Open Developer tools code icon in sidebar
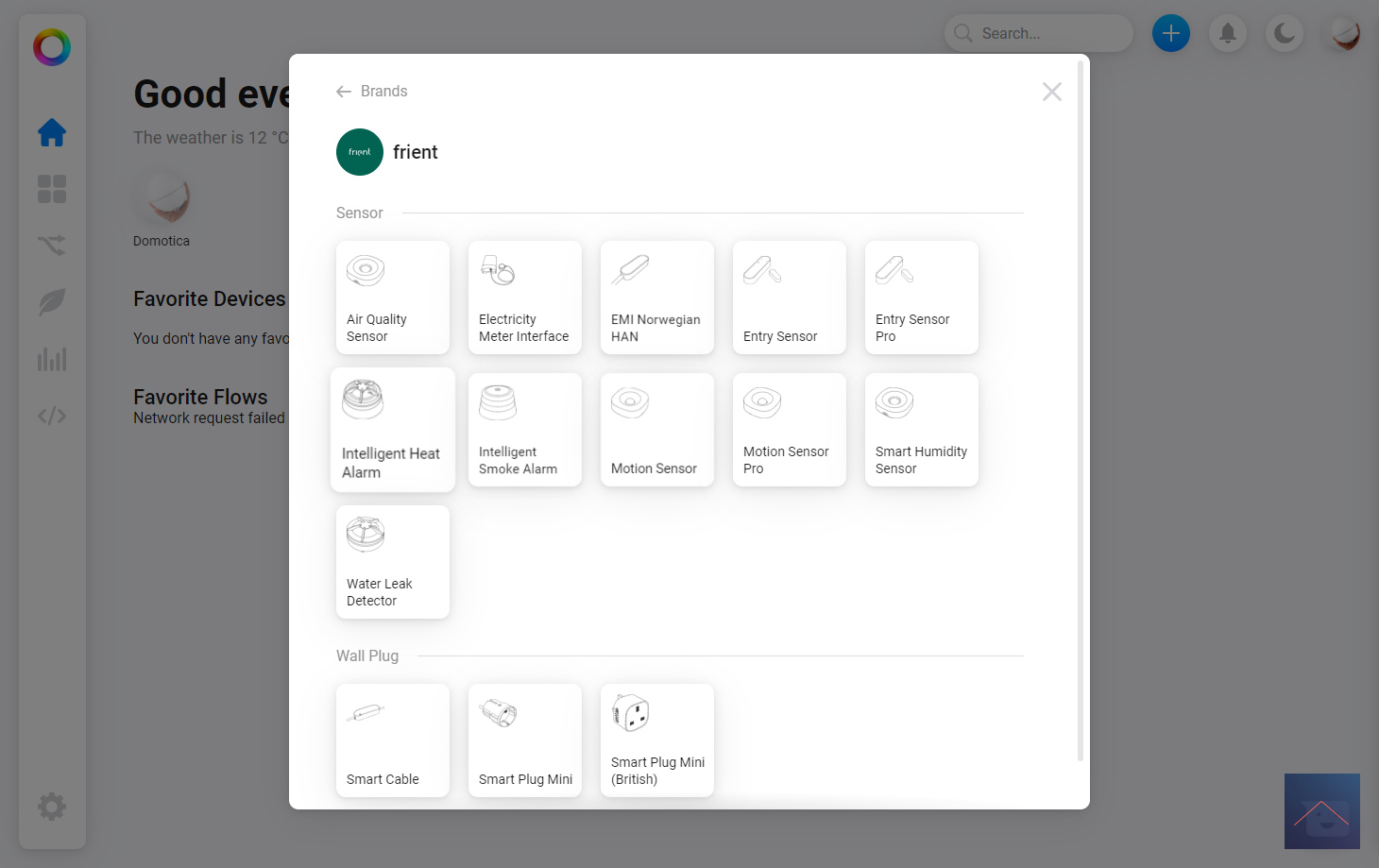 pos(52,416)
